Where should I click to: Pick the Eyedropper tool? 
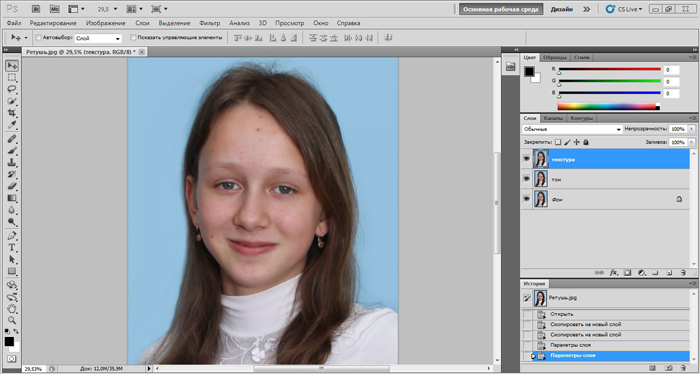[12, 125]
